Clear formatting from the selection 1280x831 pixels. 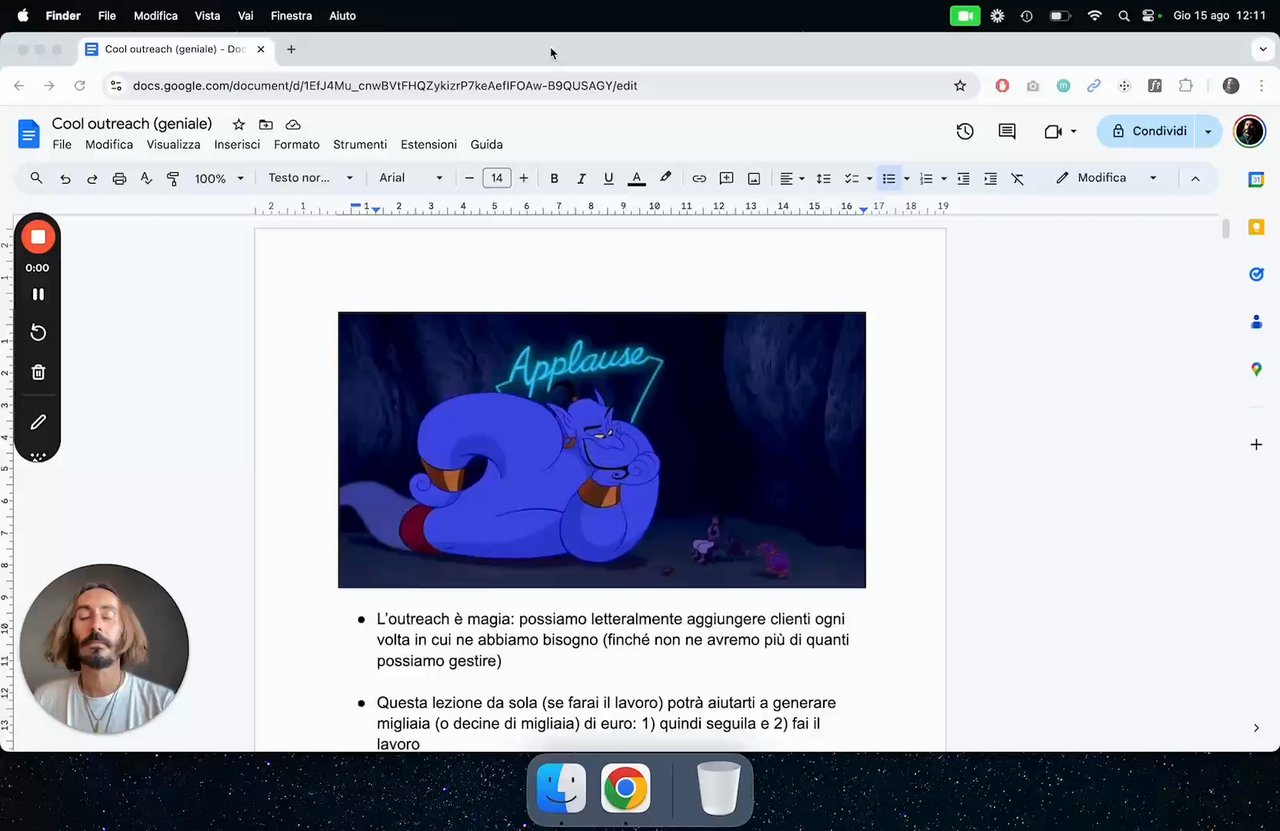[x=1017, y=178]
